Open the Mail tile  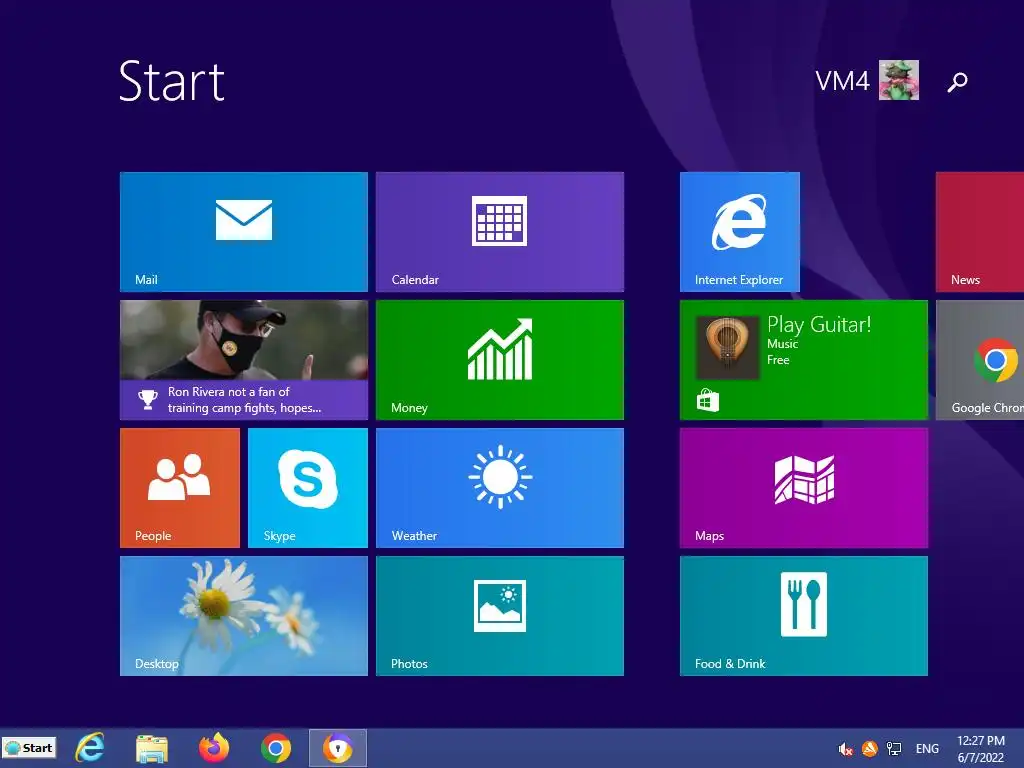244,232
